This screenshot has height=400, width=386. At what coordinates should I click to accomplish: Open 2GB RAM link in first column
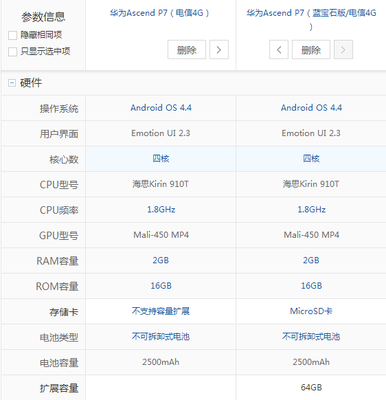161,260
